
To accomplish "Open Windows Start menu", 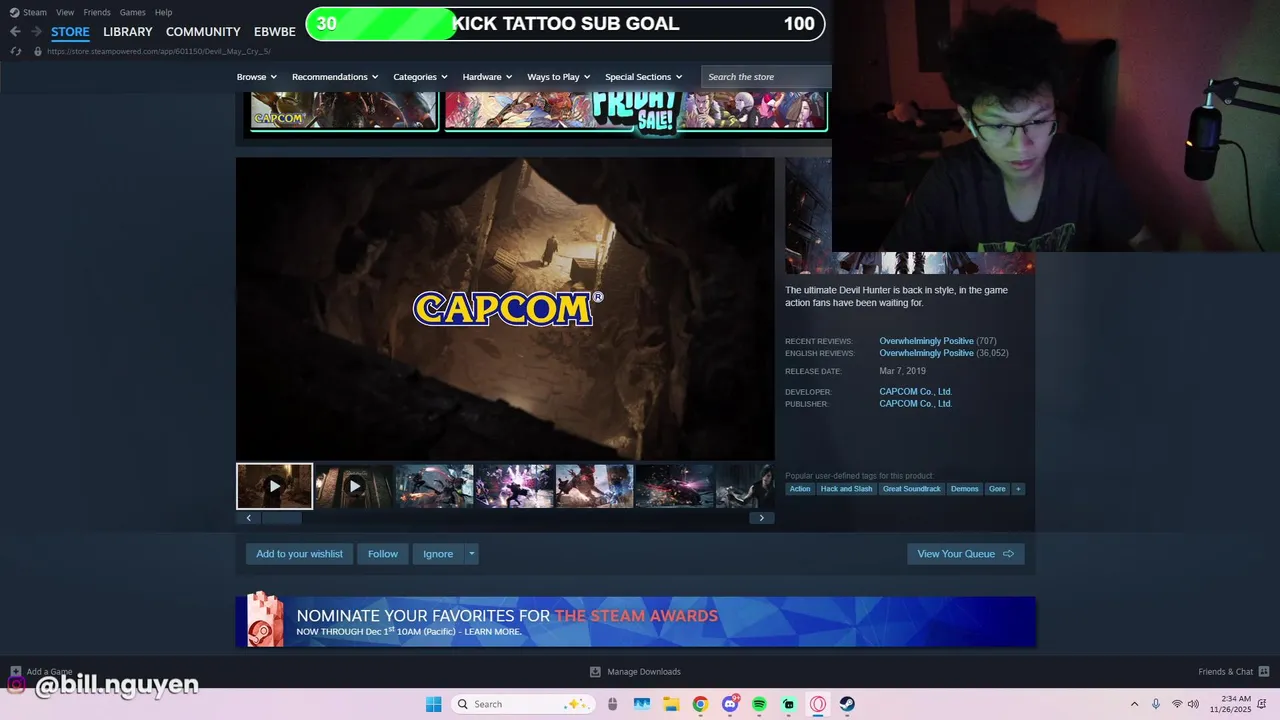I will point(433,704).
